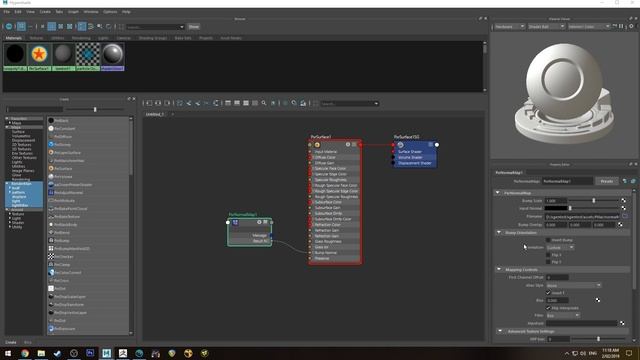Open File Explorer from taskbar
This screenshot has height=360, width=640.
[41, 353]
